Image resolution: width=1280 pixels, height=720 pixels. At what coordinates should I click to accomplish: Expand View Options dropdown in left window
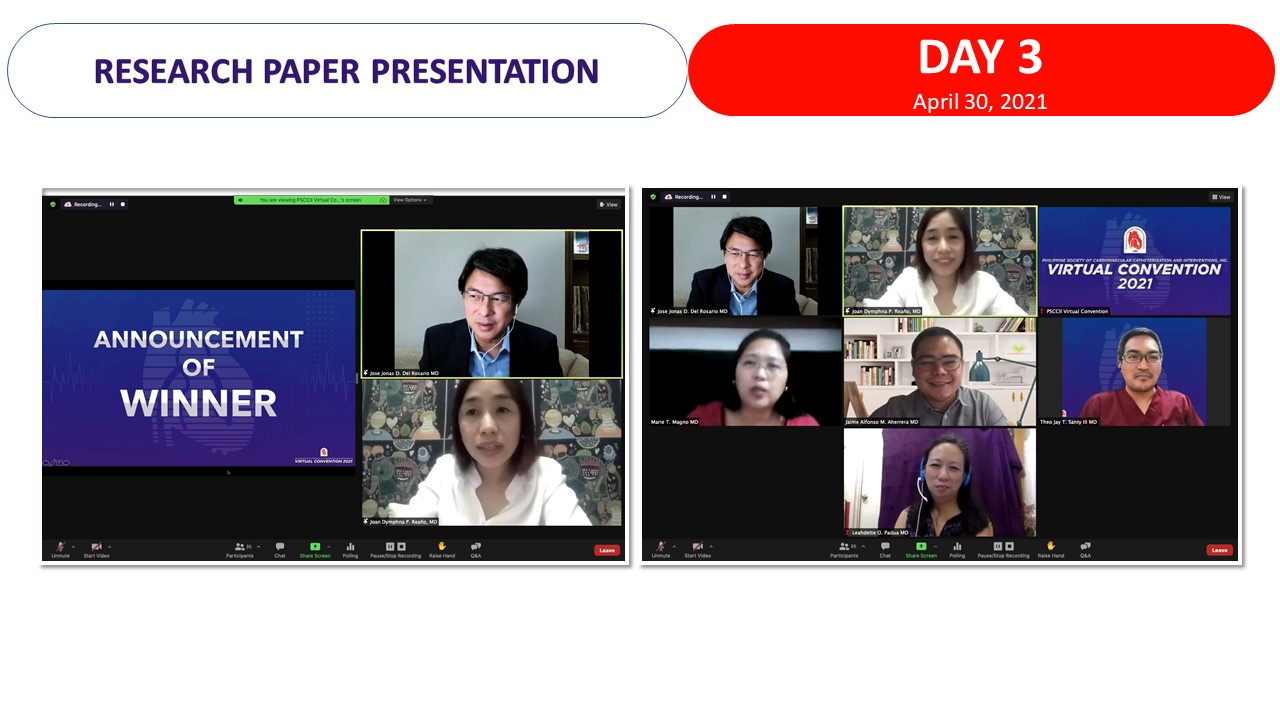tap(410, 200)
